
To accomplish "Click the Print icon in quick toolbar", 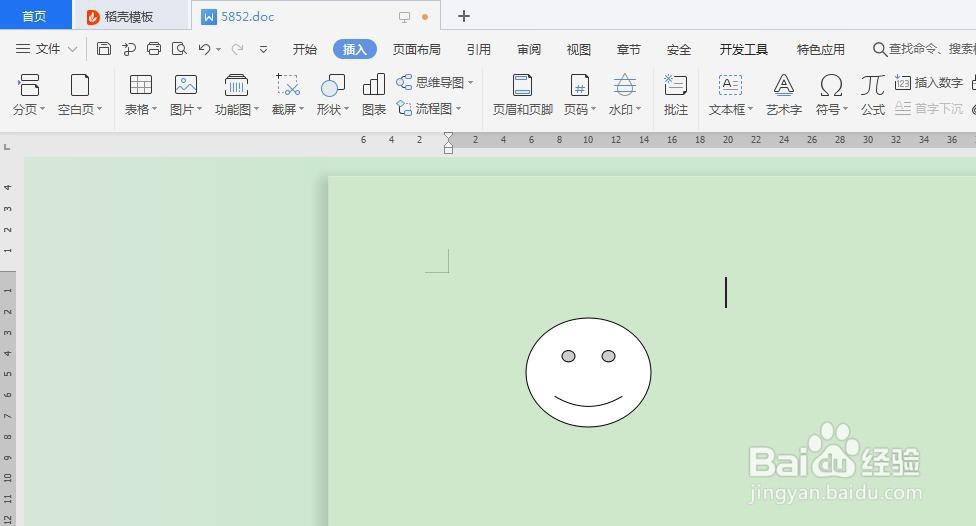I will click(x=154, y=49).
